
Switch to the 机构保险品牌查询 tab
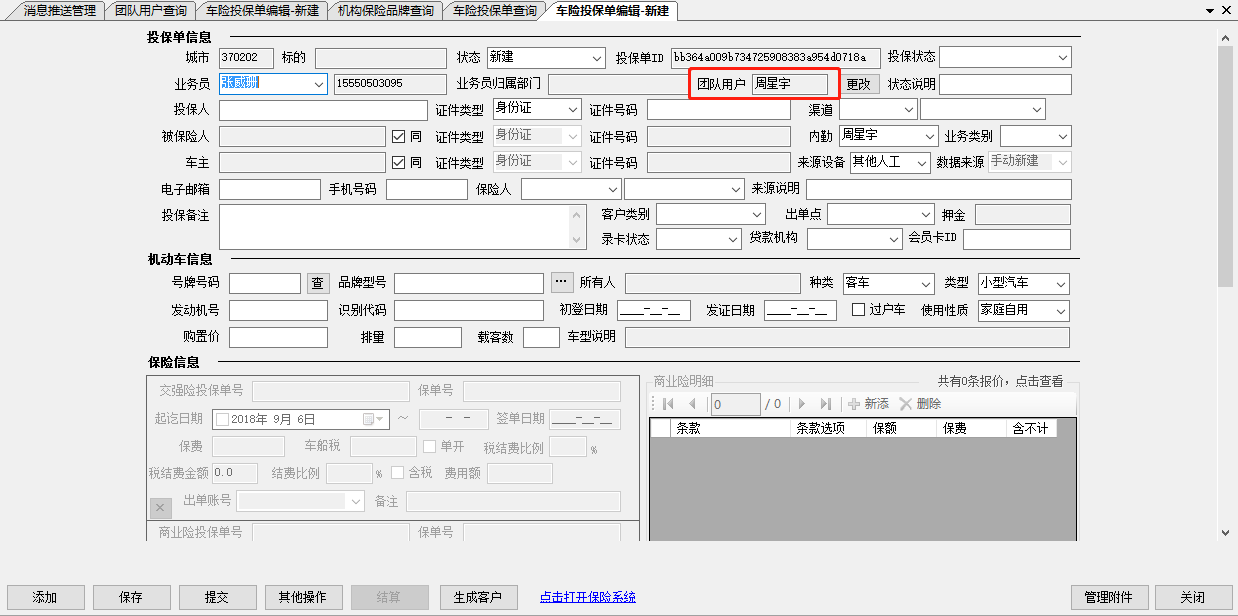385,11
